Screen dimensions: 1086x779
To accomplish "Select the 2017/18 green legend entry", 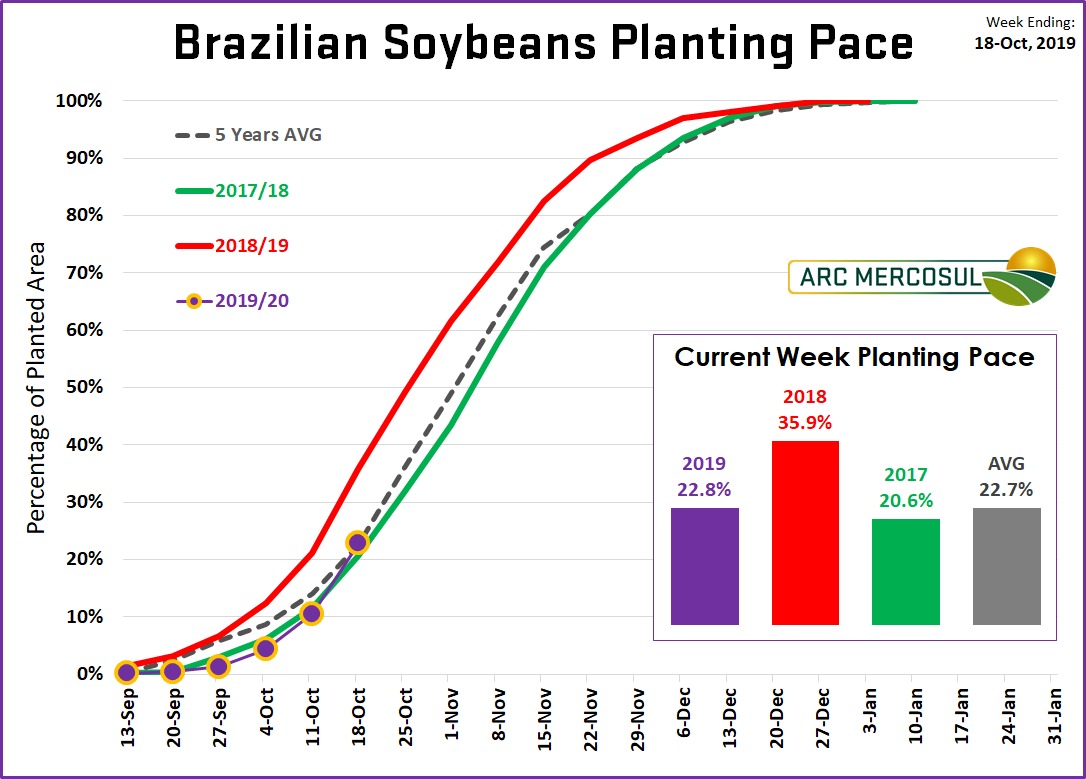I will pos(232,189).
